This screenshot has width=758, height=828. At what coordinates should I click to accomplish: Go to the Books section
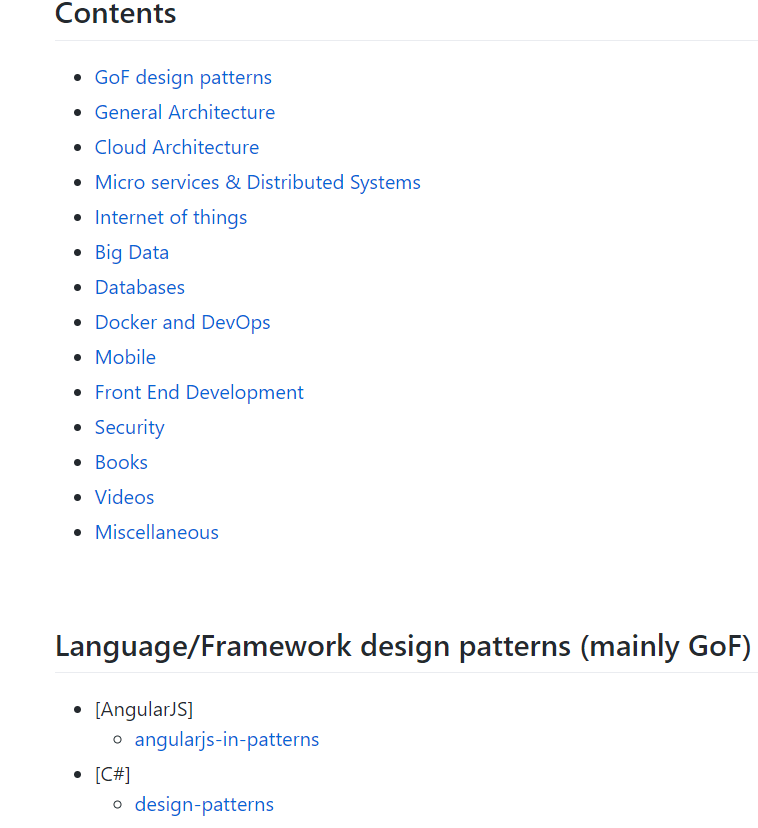click(121, 463)
